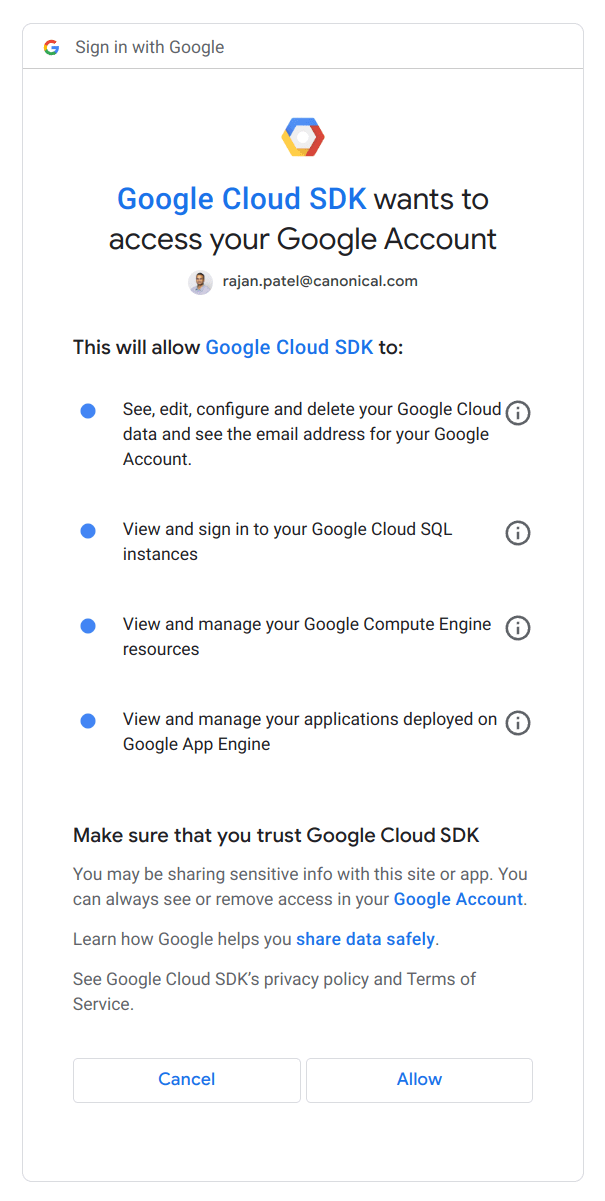Click Google Cloud SDK link in 'This will allow'
The image size is (605, 1201).
[x=289, y=347]
